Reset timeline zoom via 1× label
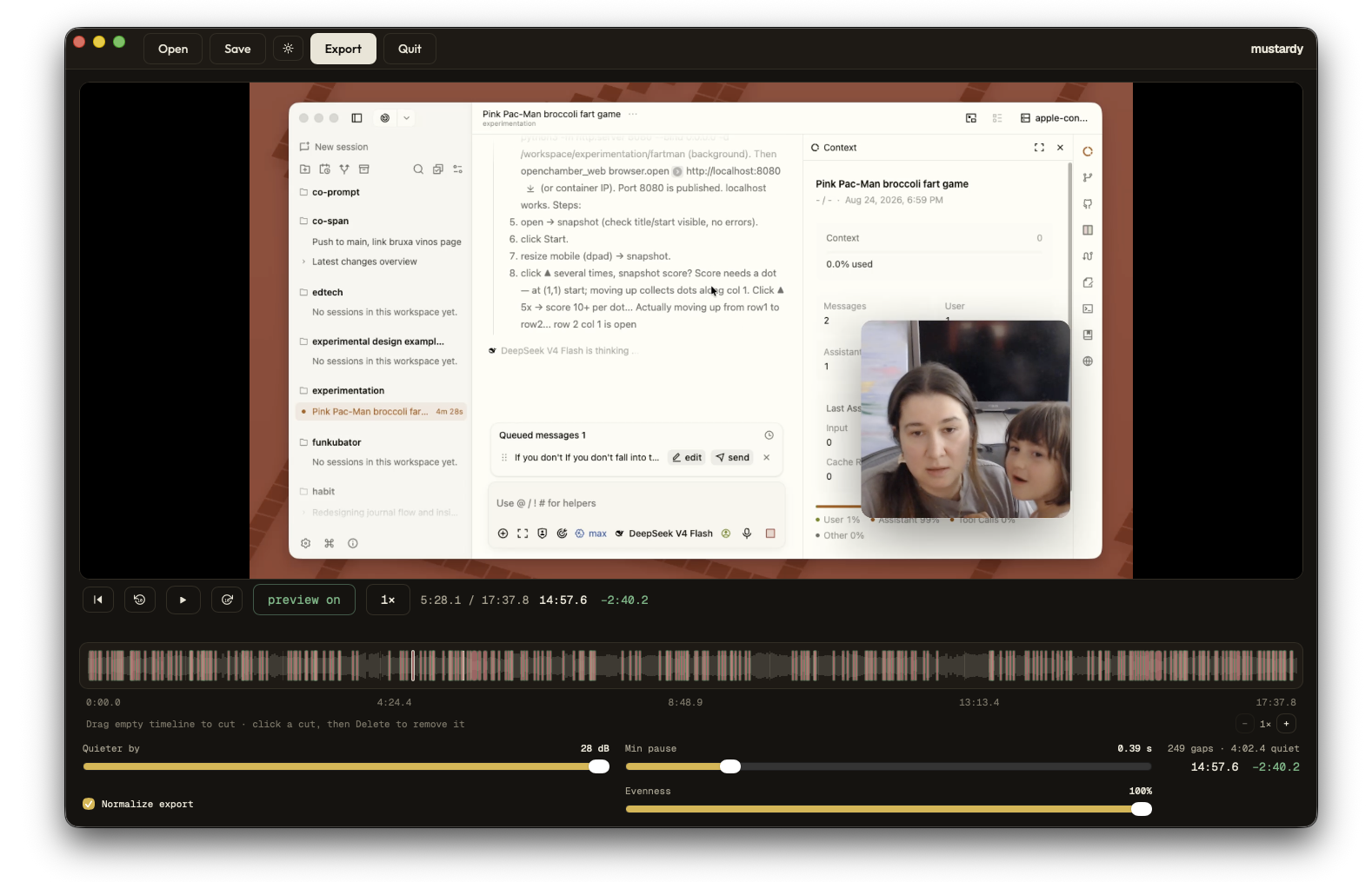This screenshot has width=1372, height=882. [1266, 724]
